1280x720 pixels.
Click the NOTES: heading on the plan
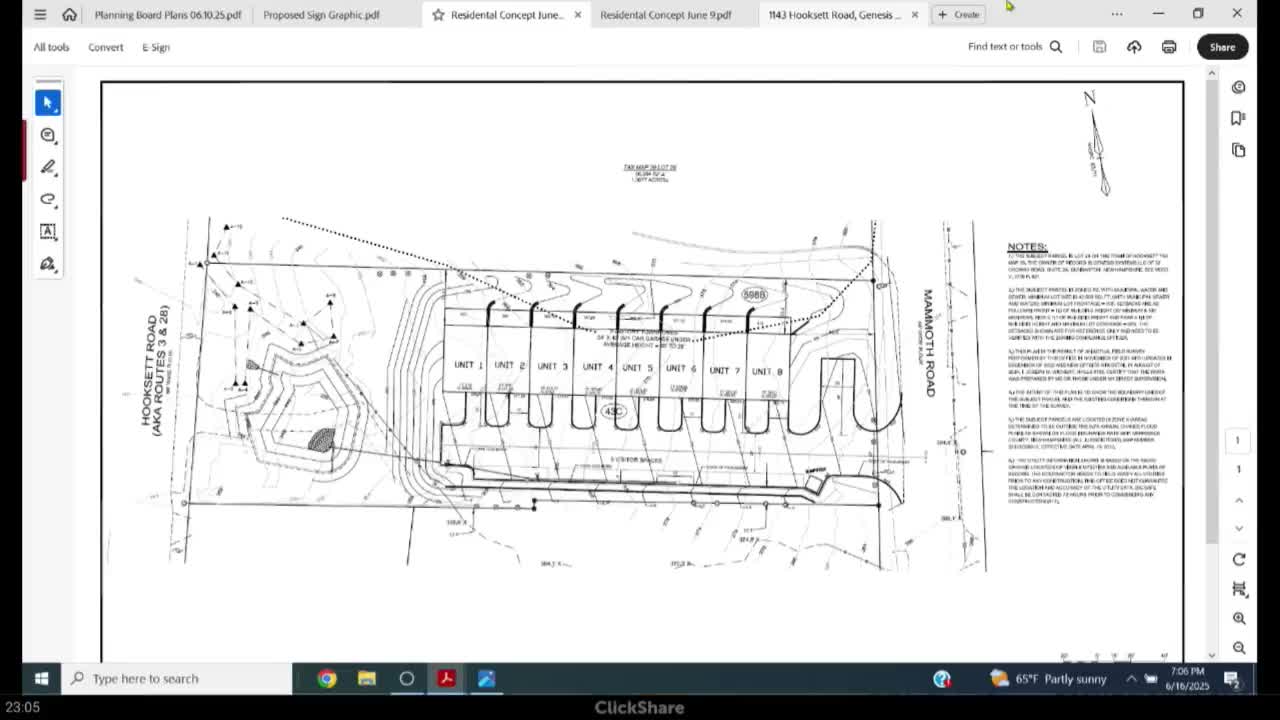pos(1027,246)
